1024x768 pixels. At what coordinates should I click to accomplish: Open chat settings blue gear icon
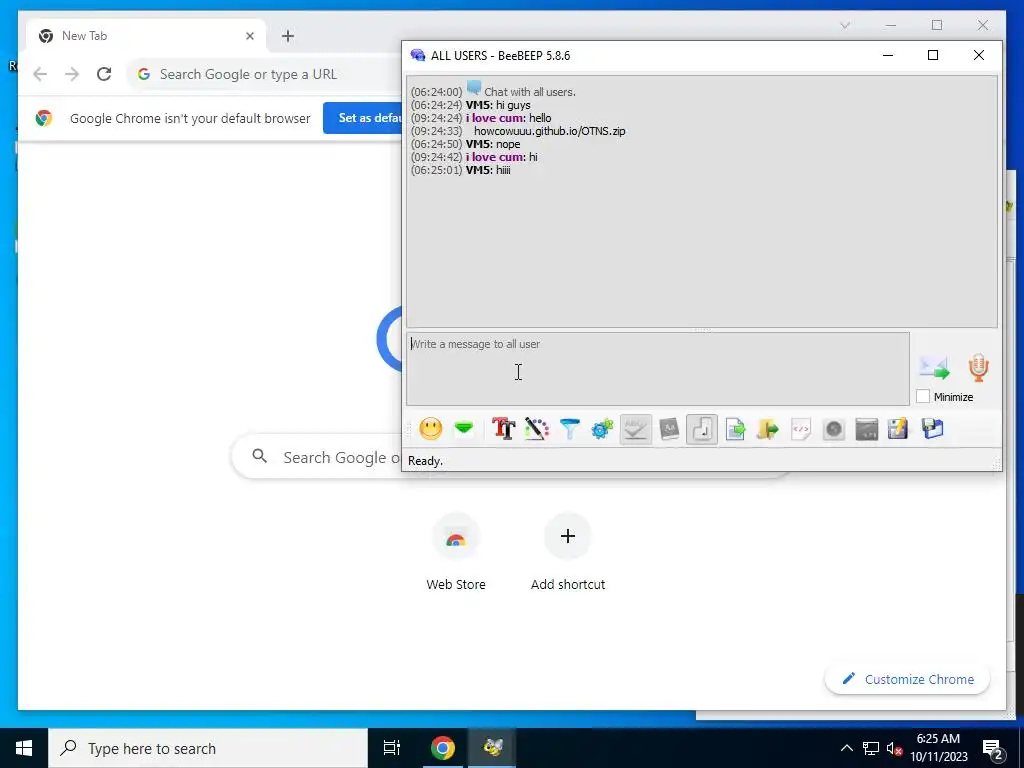pos(602,429)
